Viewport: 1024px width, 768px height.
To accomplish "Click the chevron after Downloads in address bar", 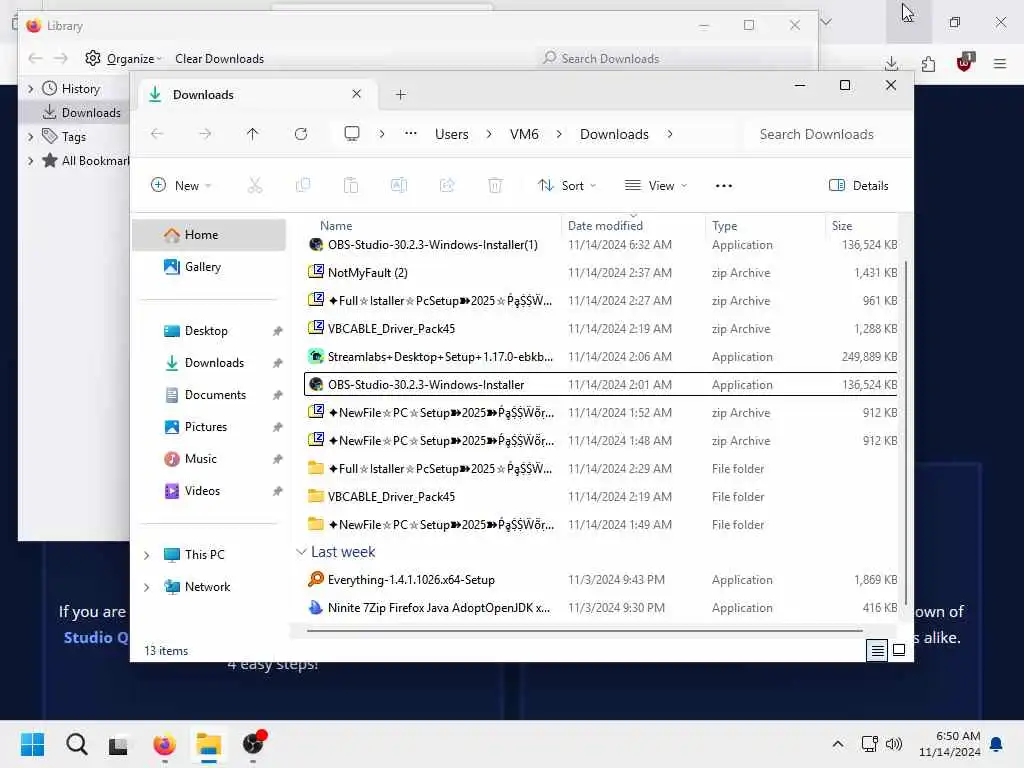I will (x=670, y=134).
